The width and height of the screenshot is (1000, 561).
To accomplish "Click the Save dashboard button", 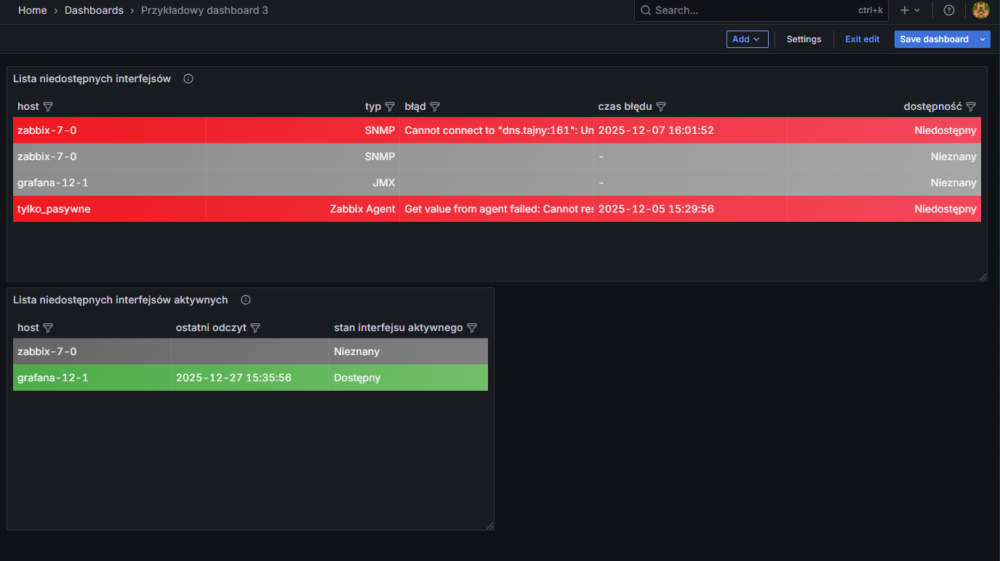I will pyautogui.click(x=934, y=39).
